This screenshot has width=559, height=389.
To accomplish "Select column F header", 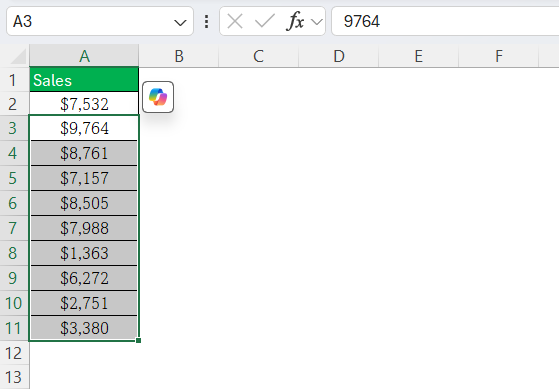I will 499,56.
